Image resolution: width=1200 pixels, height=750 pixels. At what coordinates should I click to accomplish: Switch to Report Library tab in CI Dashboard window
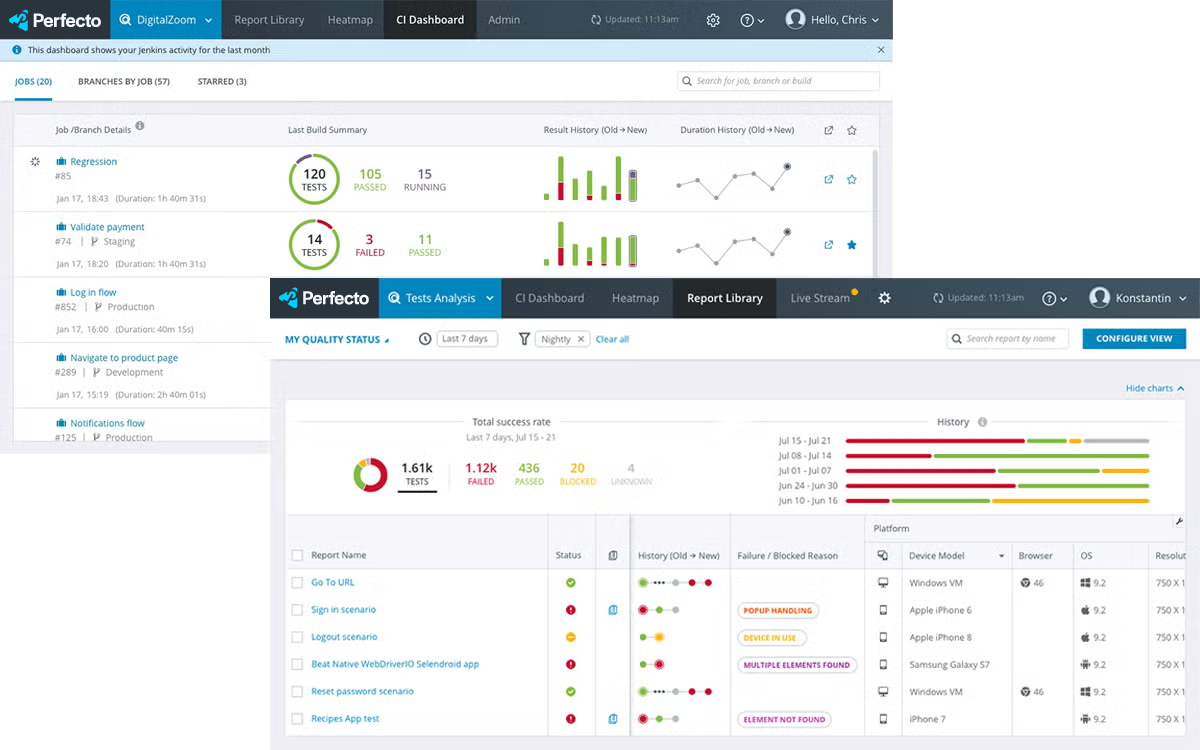[269, 20]
